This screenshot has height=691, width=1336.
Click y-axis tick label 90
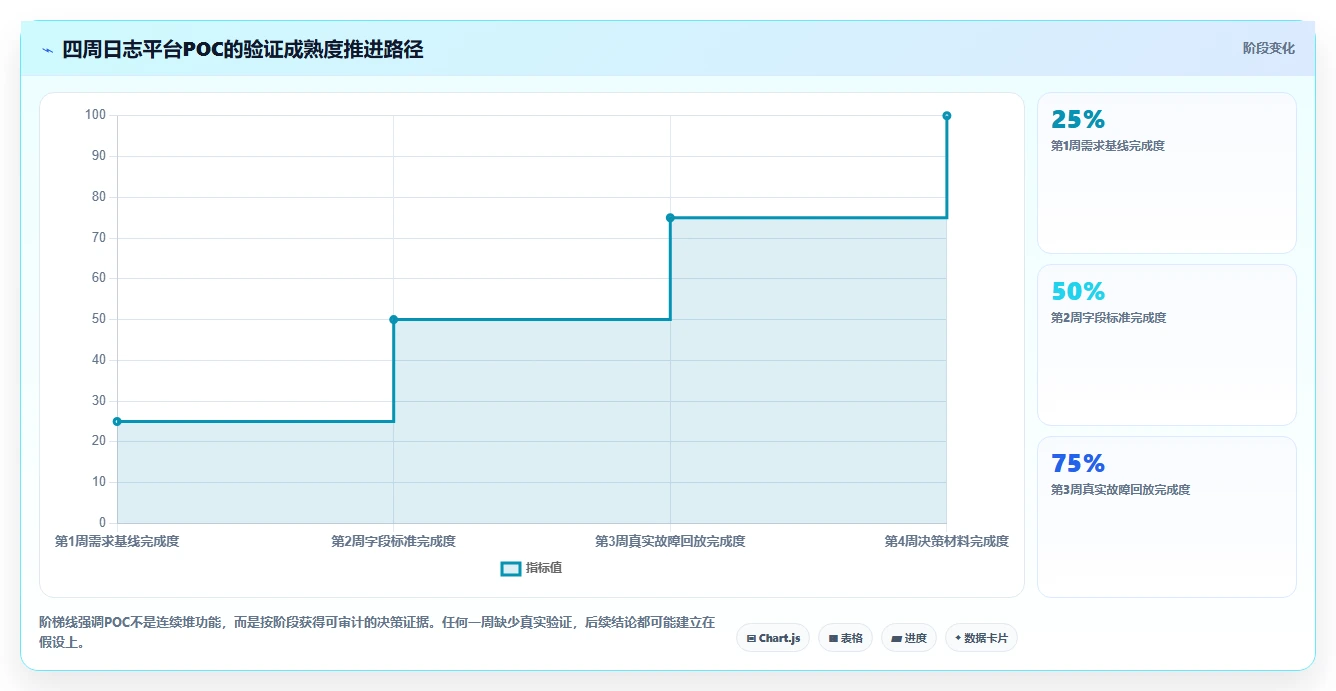[x=98, y=156]
